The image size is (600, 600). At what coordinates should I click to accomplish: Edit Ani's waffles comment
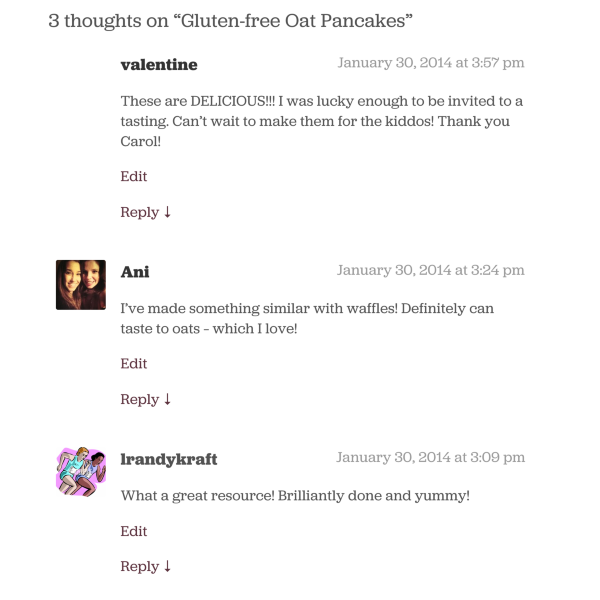click(x=134, y=363)
